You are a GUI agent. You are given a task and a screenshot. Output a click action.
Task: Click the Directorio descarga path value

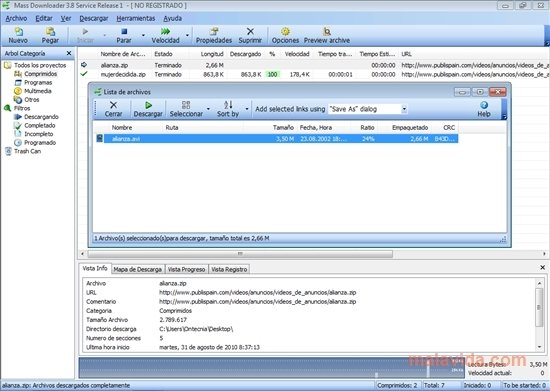point(196,329)
